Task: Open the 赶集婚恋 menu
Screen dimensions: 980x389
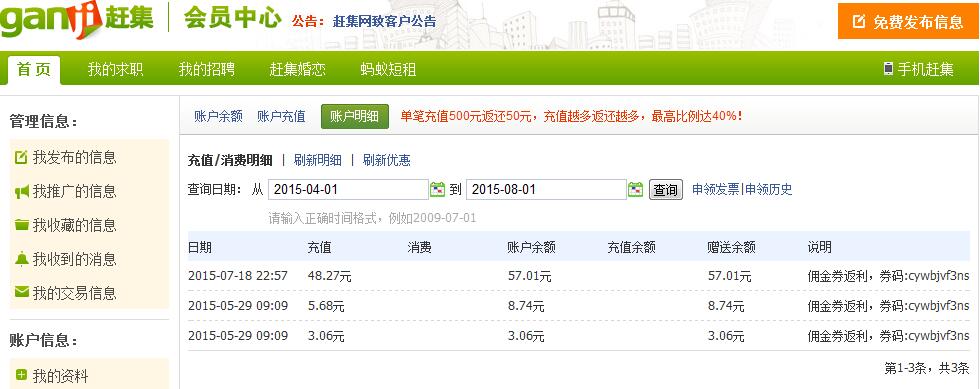Action: point(298,69)
